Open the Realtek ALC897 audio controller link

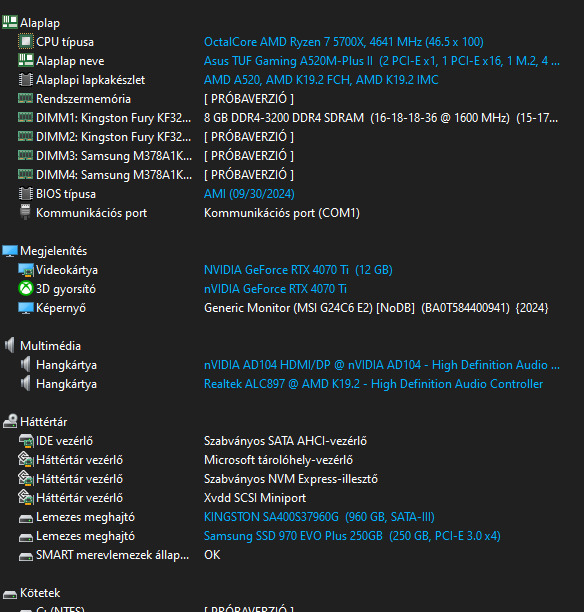373,384
